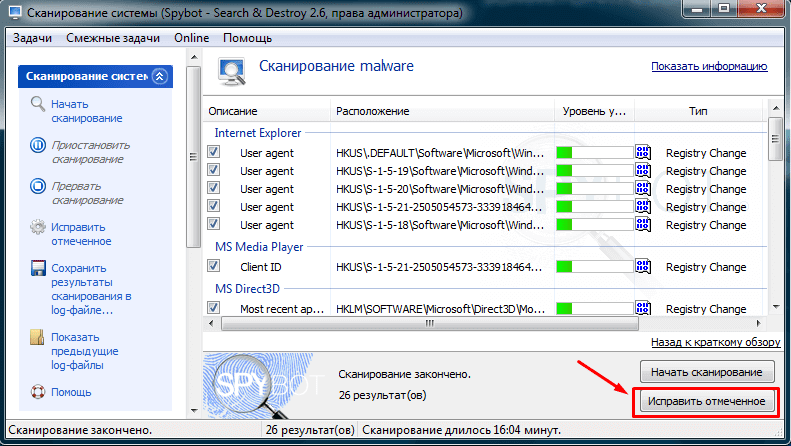Sort by the Расположение column header
791x446 pixels.
(442, 111)
